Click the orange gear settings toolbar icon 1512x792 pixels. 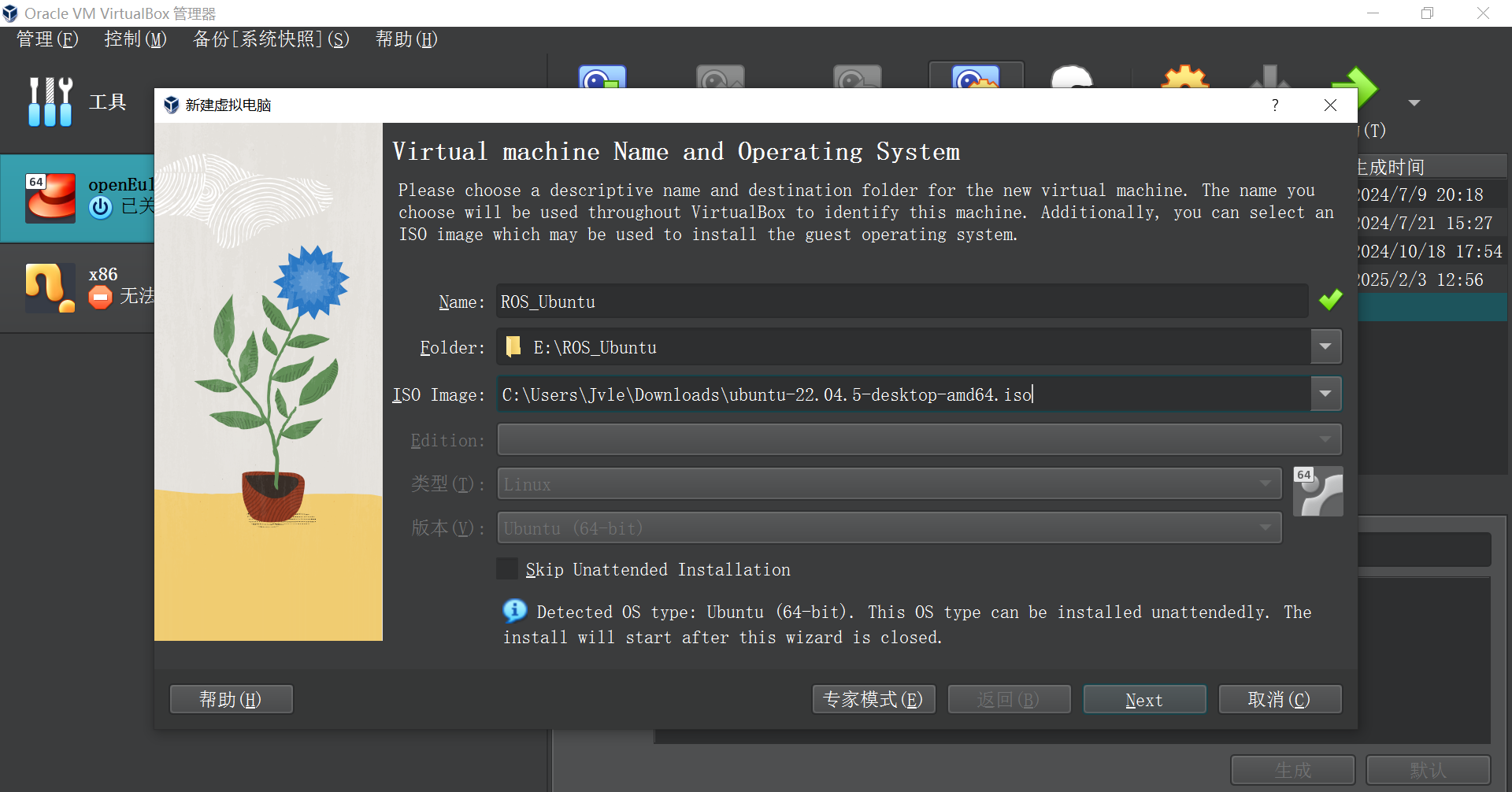[1184, 79]
